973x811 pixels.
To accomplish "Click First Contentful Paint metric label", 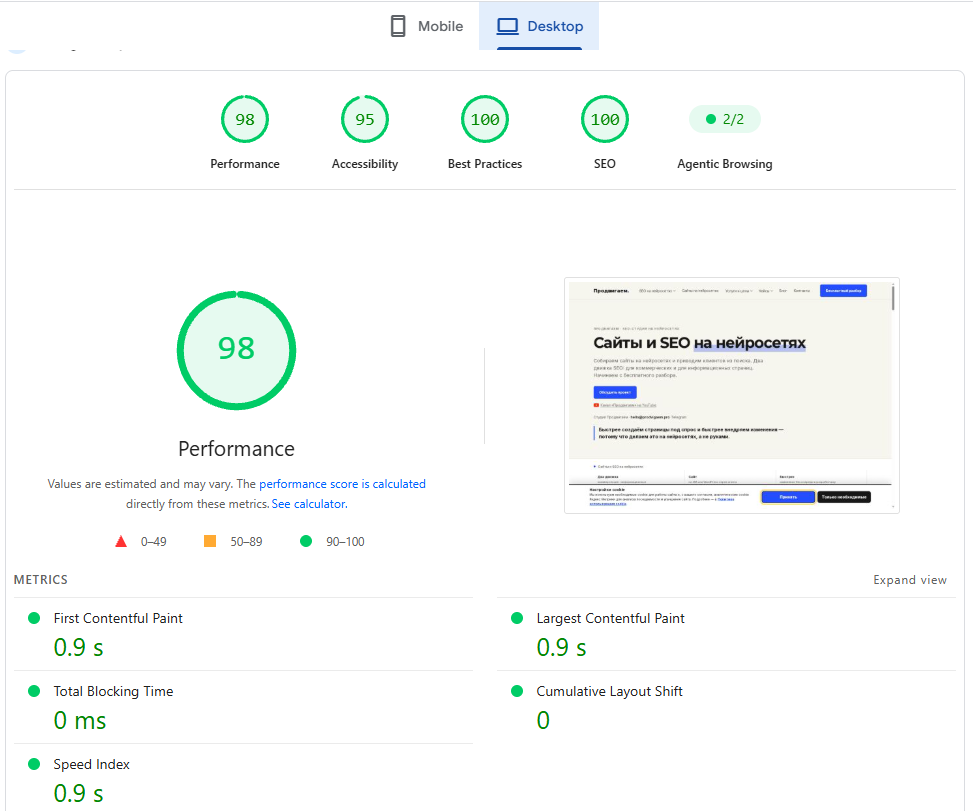I will point(118,618).
